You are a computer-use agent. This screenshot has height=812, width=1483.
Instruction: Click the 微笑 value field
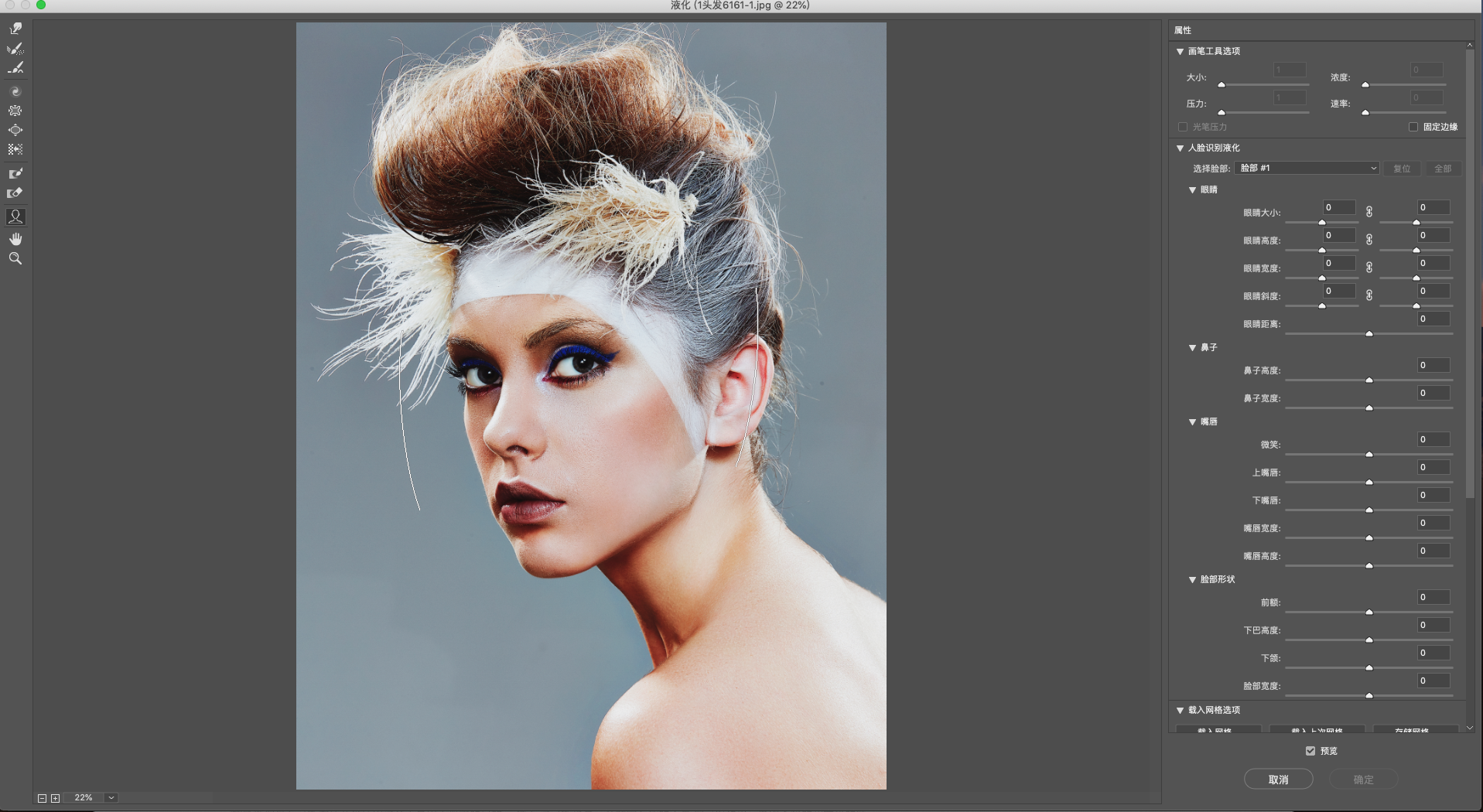(x=1433, y=439)
